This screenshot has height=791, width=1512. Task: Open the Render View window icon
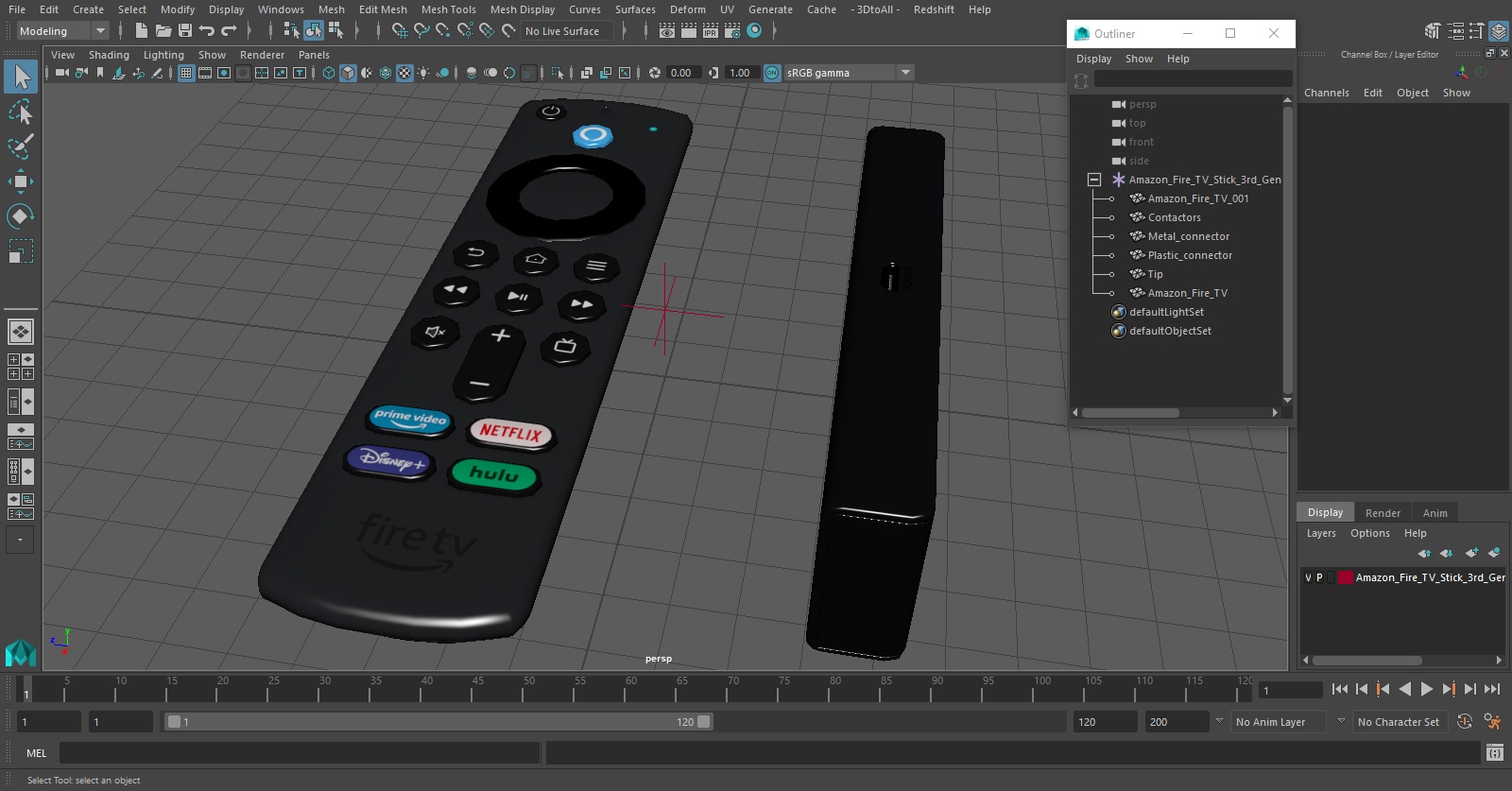click(x=666, y=30)
